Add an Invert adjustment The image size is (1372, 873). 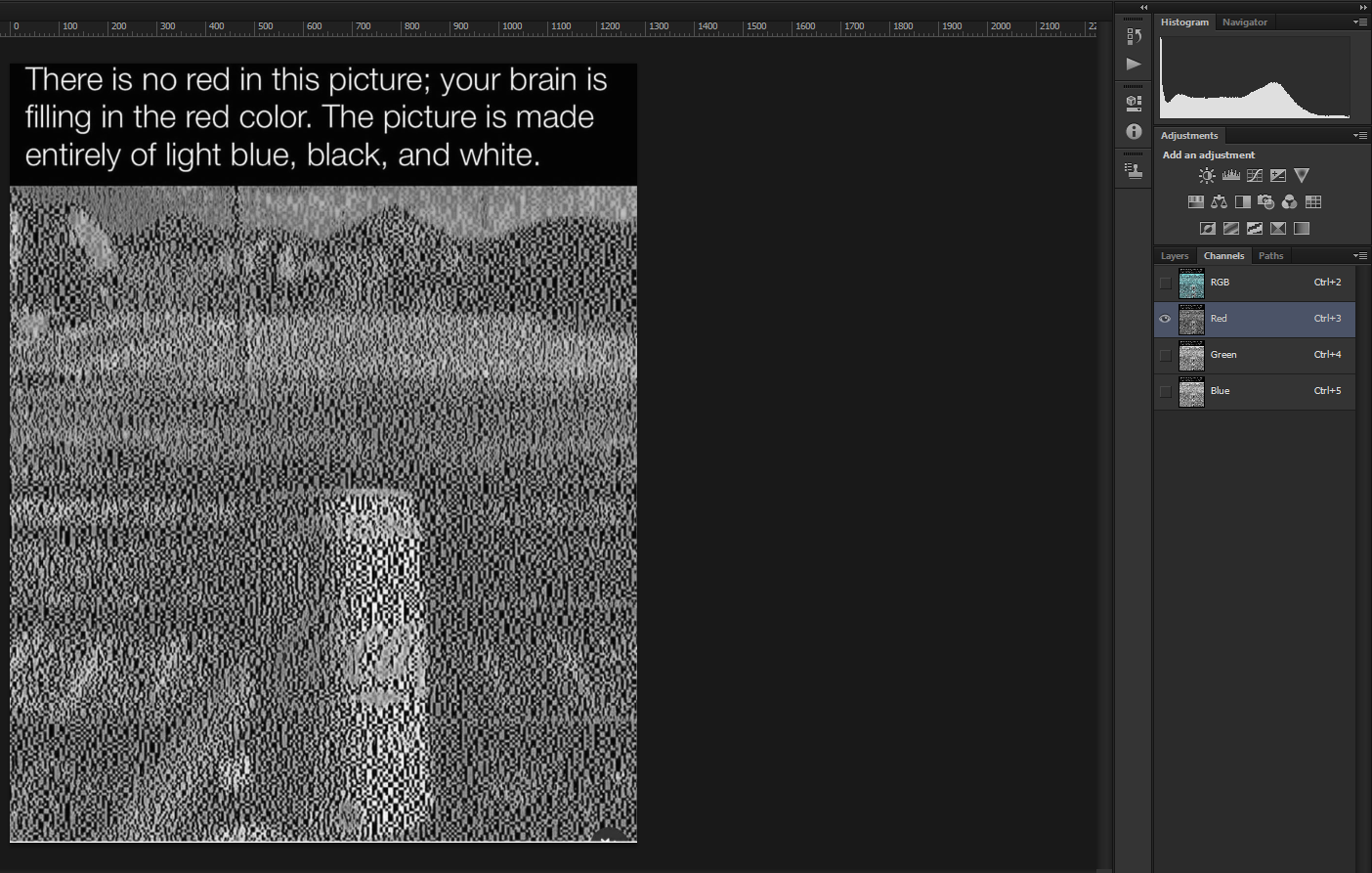click(x=1207, y=229)
